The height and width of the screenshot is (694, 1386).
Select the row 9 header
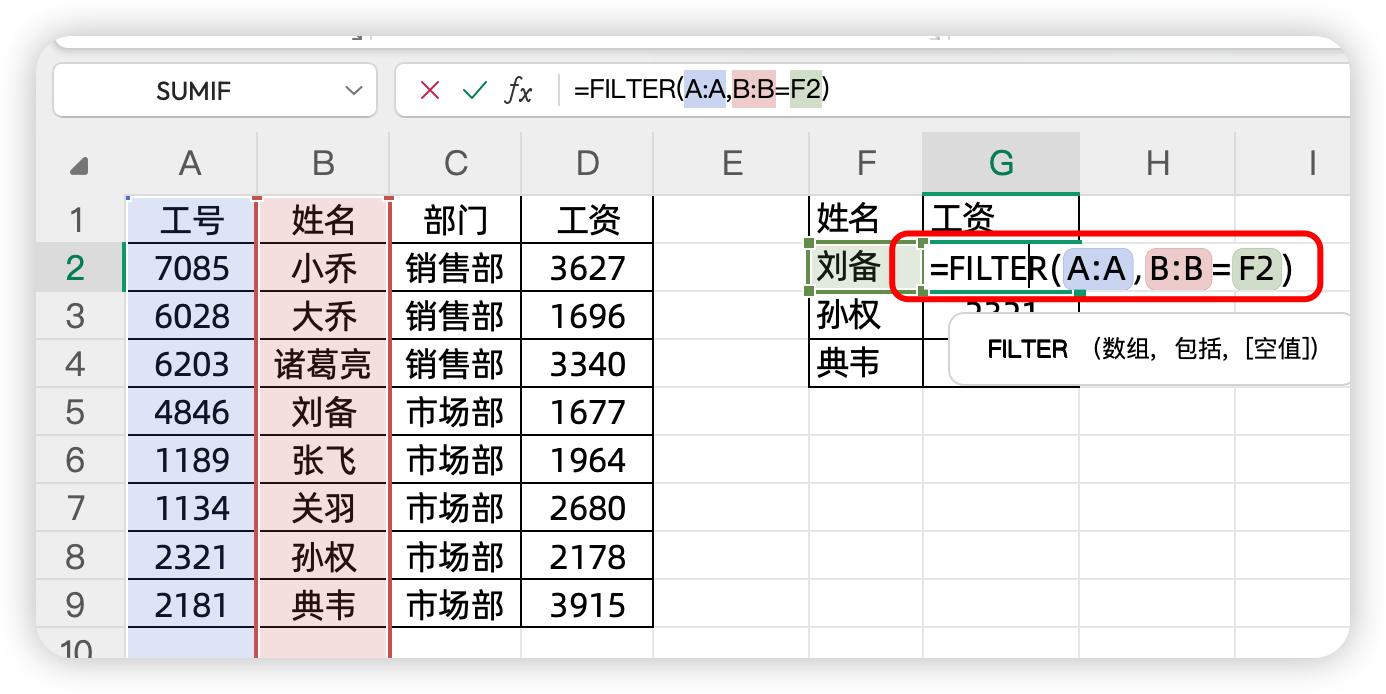[75, 605]
